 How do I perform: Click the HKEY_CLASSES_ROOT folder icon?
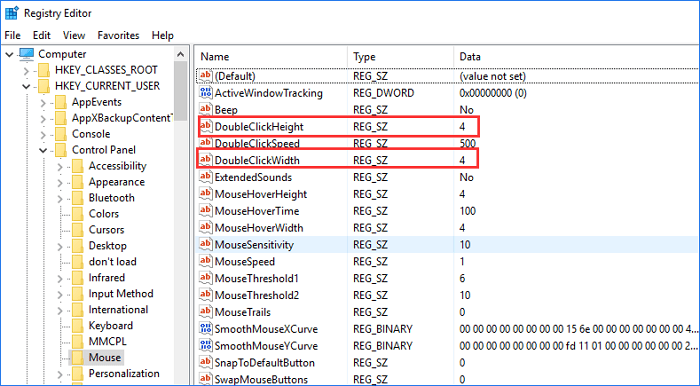(x=44, y=70)
